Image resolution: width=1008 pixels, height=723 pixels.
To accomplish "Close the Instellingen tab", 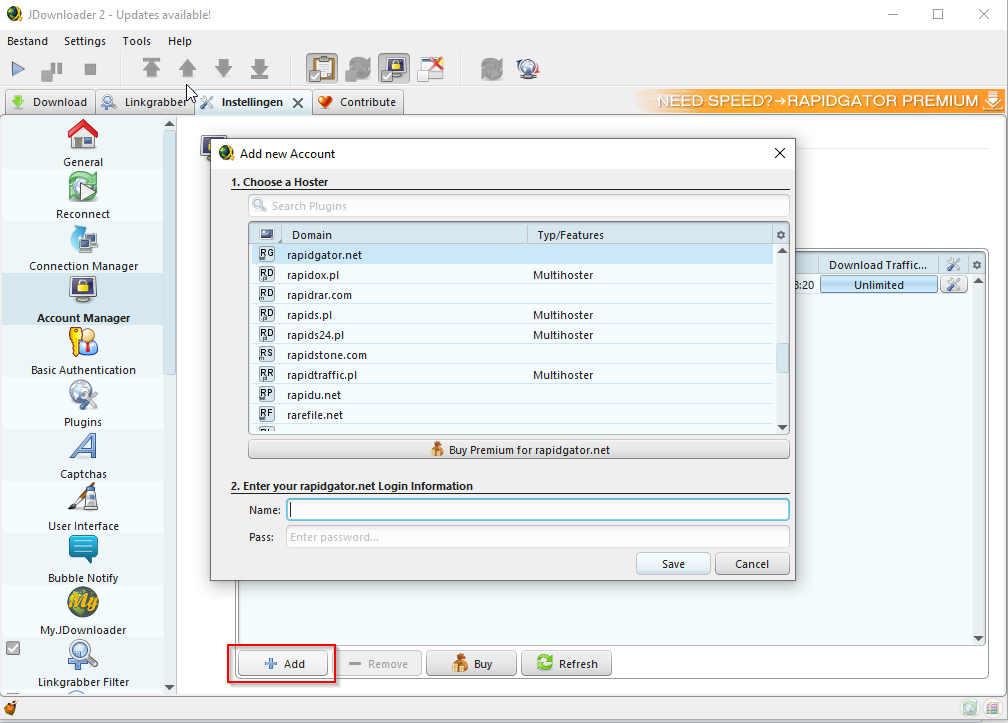I will pos(298,103).
